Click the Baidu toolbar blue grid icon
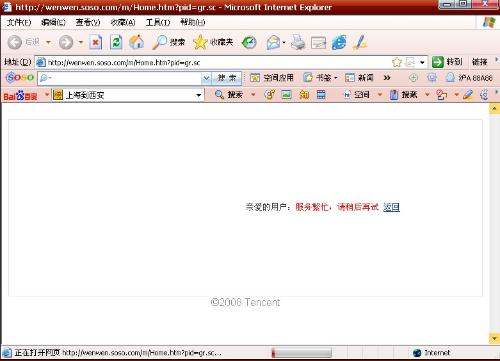 click(321, 95)
